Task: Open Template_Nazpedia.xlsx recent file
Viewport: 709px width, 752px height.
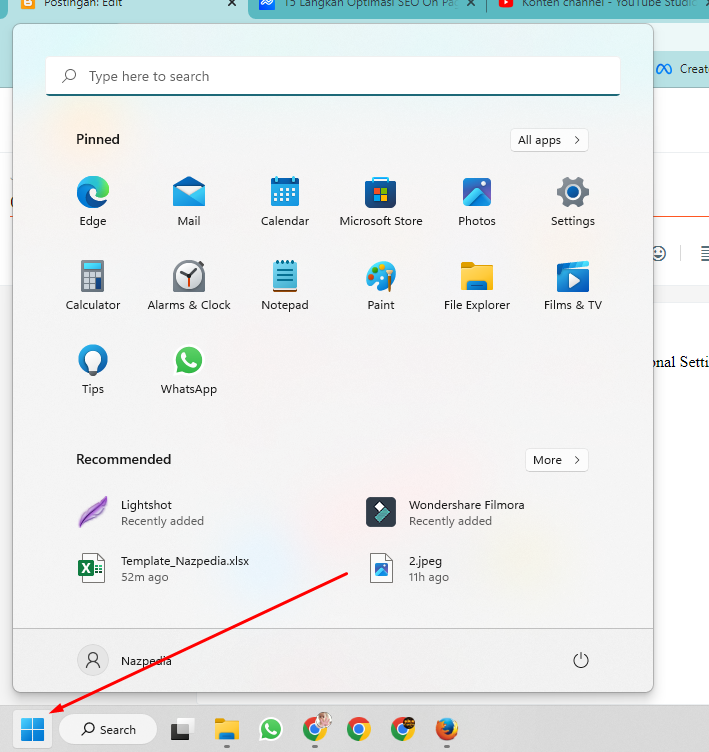Action: click(163, 568)
